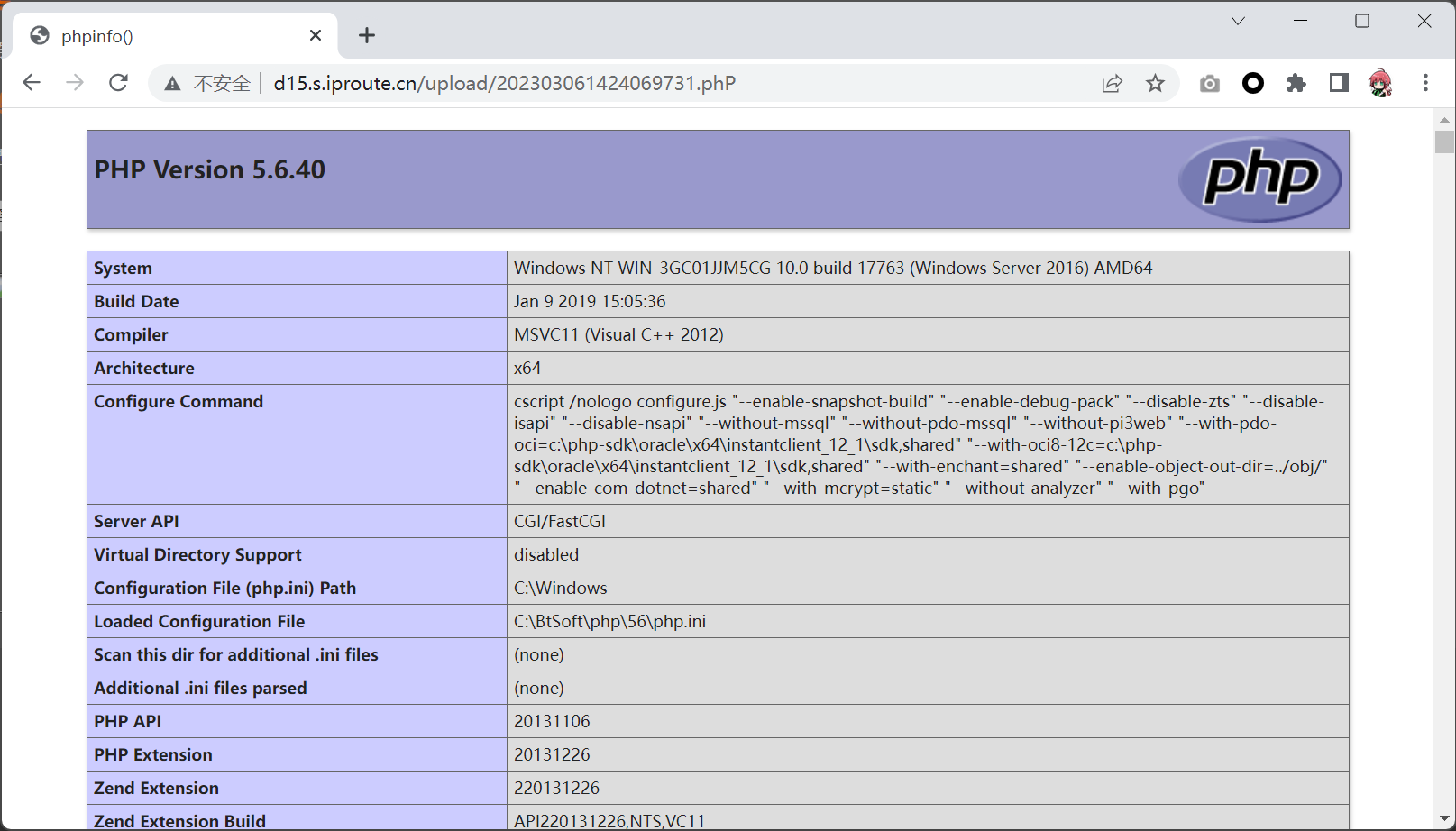Screen dimensions: 1456x831
Task: Open the black circle extension icon
Action: coord(1252,84)
